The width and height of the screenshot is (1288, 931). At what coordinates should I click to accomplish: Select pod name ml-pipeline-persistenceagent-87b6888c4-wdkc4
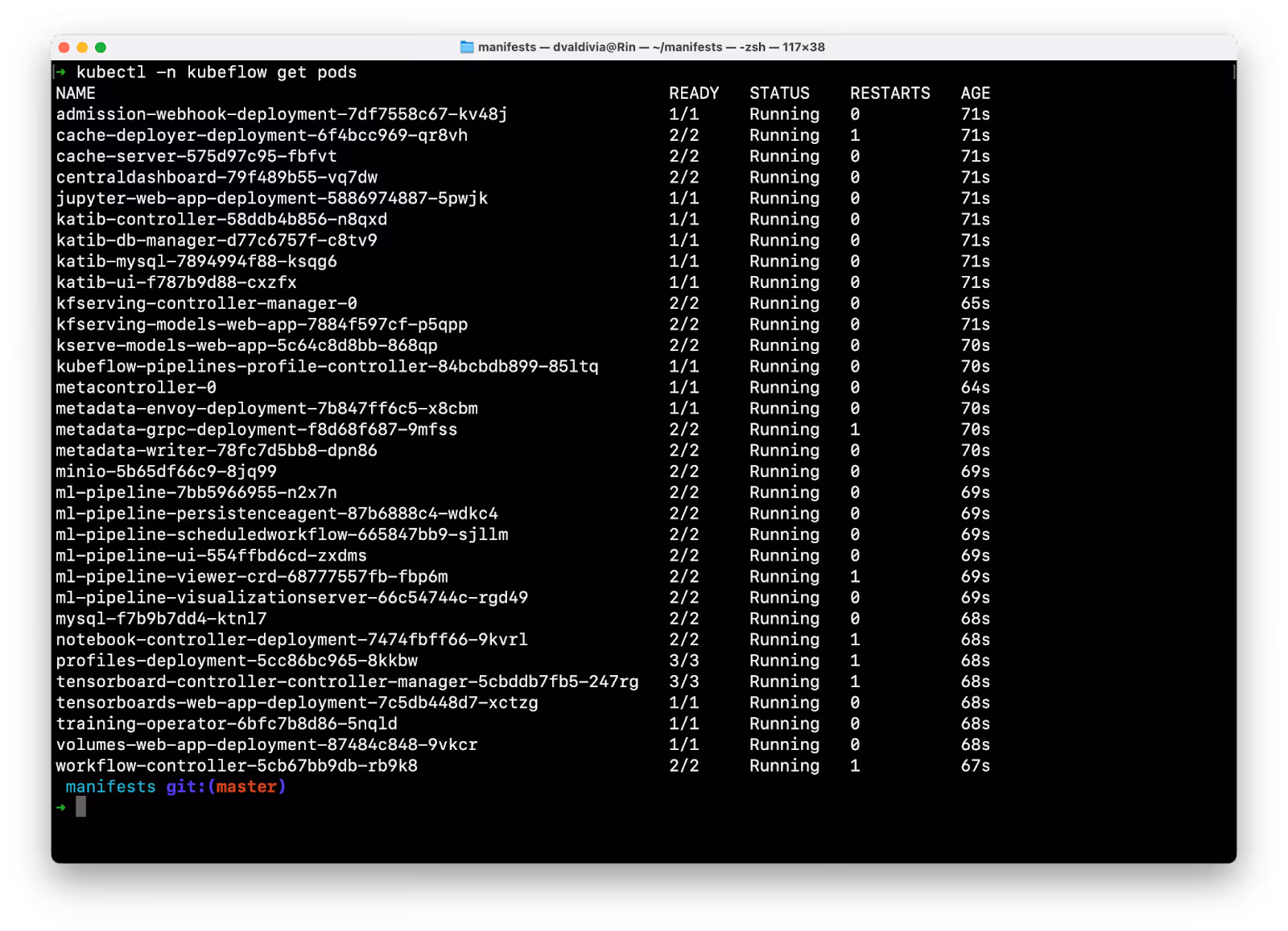pos(277,513)
